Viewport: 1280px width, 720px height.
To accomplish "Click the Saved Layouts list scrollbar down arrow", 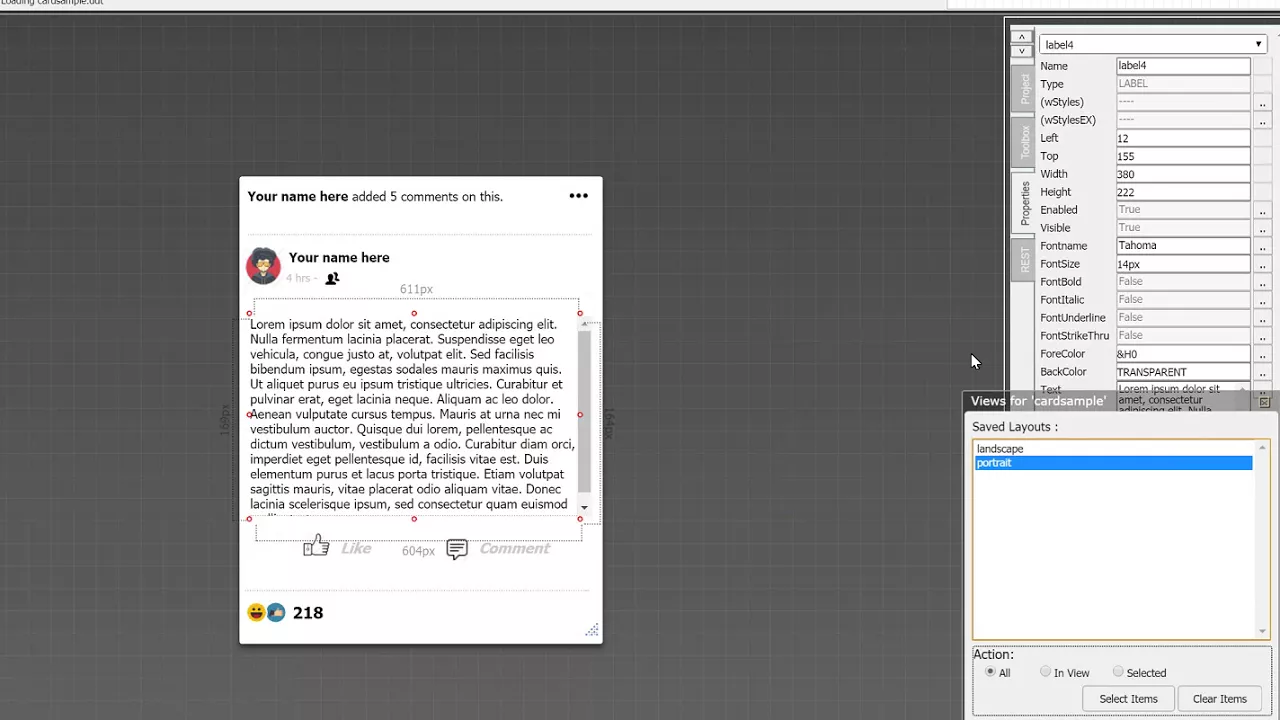I will pyautogui.click(x=1262, y=631).
